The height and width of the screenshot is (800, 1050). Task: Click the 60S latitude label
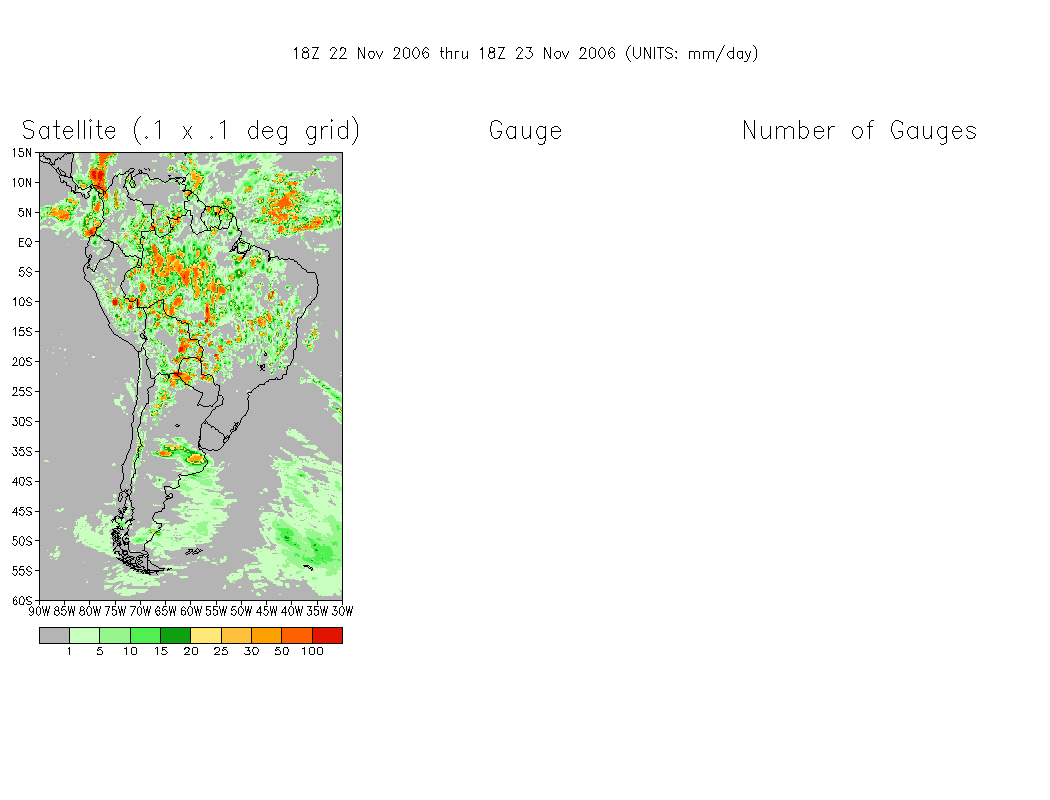tap(22, 601)
